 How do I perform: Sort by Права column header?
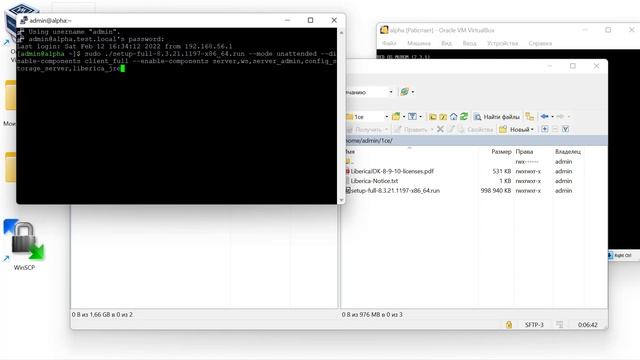524,151
